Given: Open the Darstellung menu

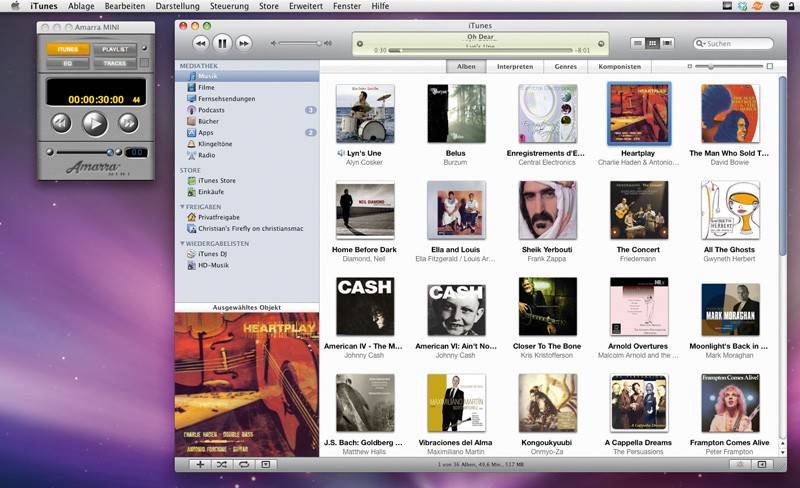Looking at the screenshot, I should [178, 6].
